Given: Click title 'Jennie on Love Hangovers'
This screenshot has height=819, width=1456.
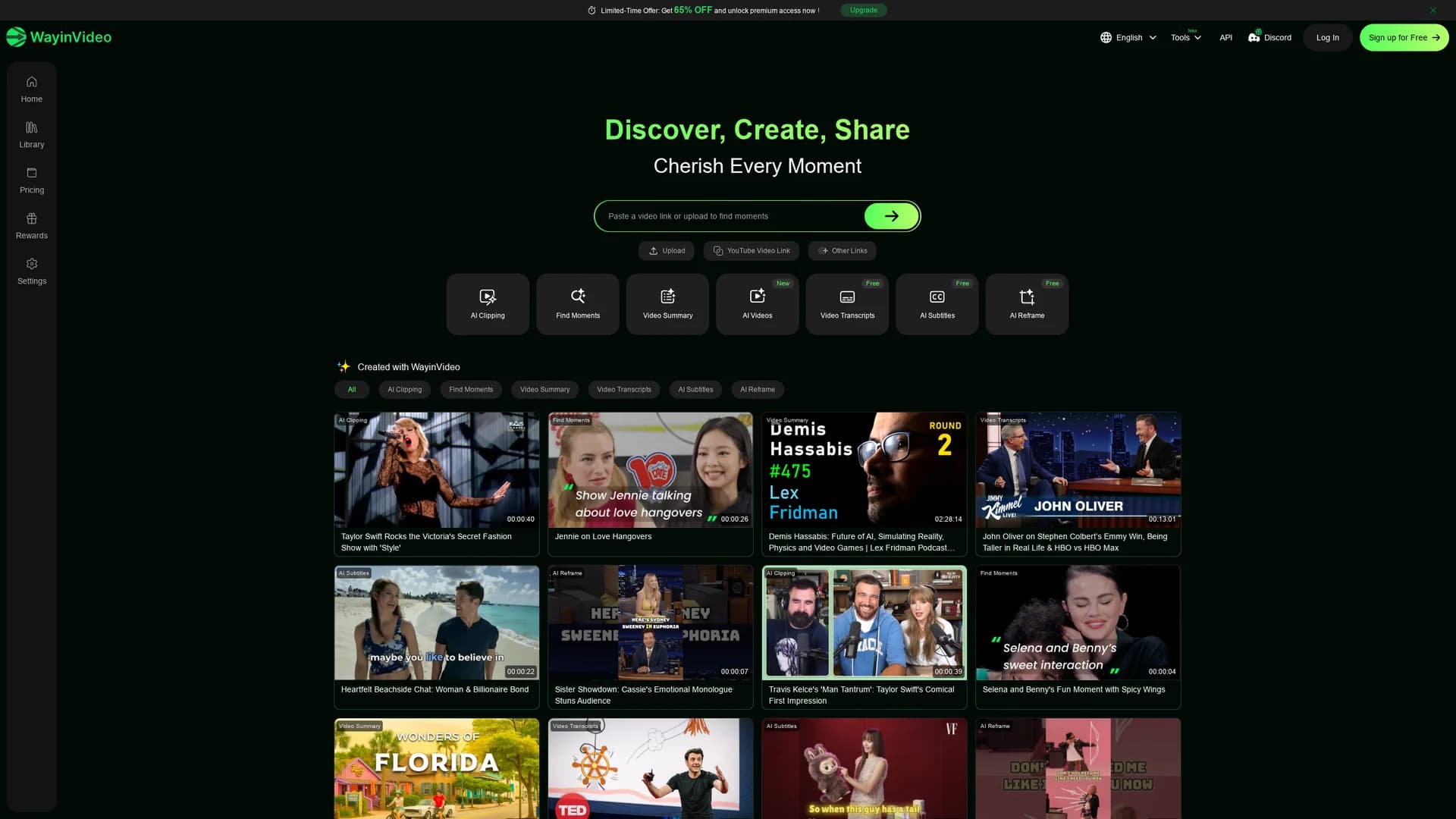Looking at the screenshot, I should 603,536.
